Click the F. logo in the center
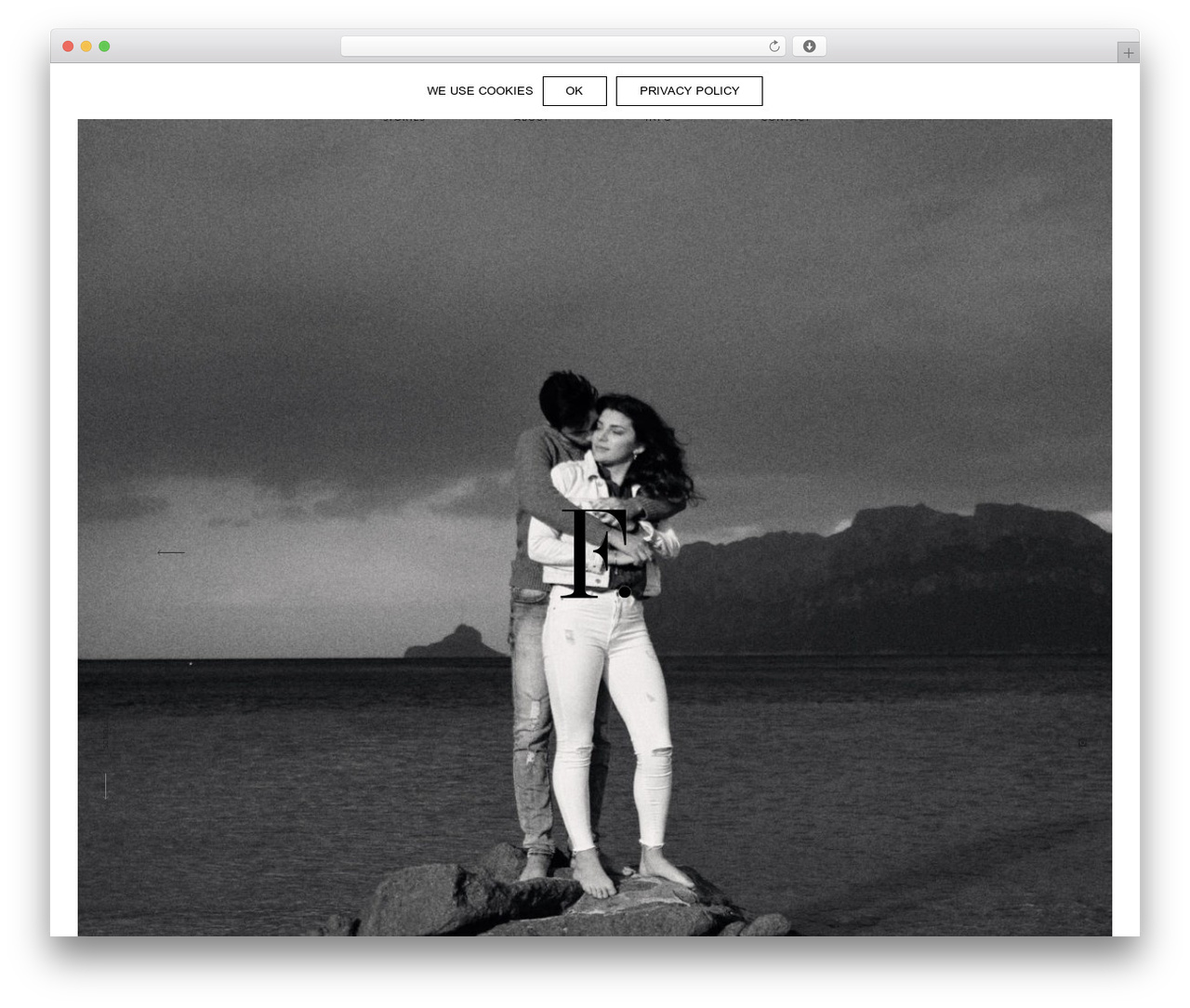1190x1008 pixels. point(596,553)
